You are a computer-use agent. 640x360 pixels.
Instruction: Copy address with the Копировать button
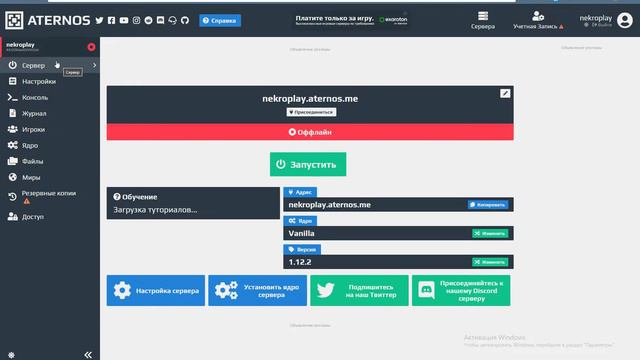(488, 204)
